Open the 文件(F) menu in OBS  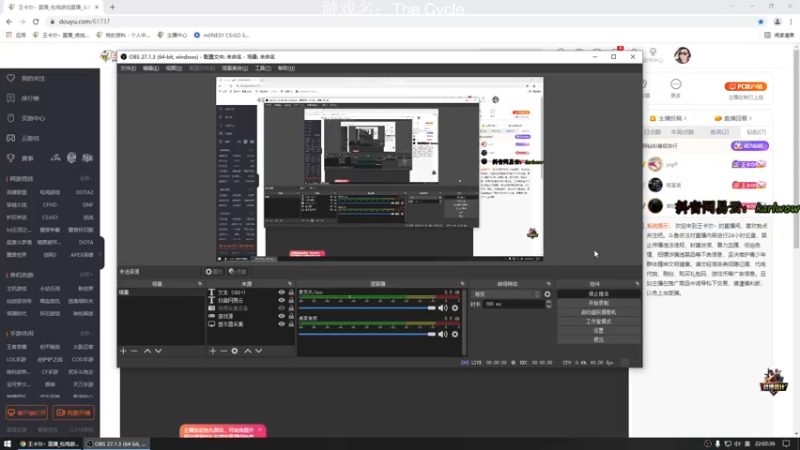coord(128,68)
